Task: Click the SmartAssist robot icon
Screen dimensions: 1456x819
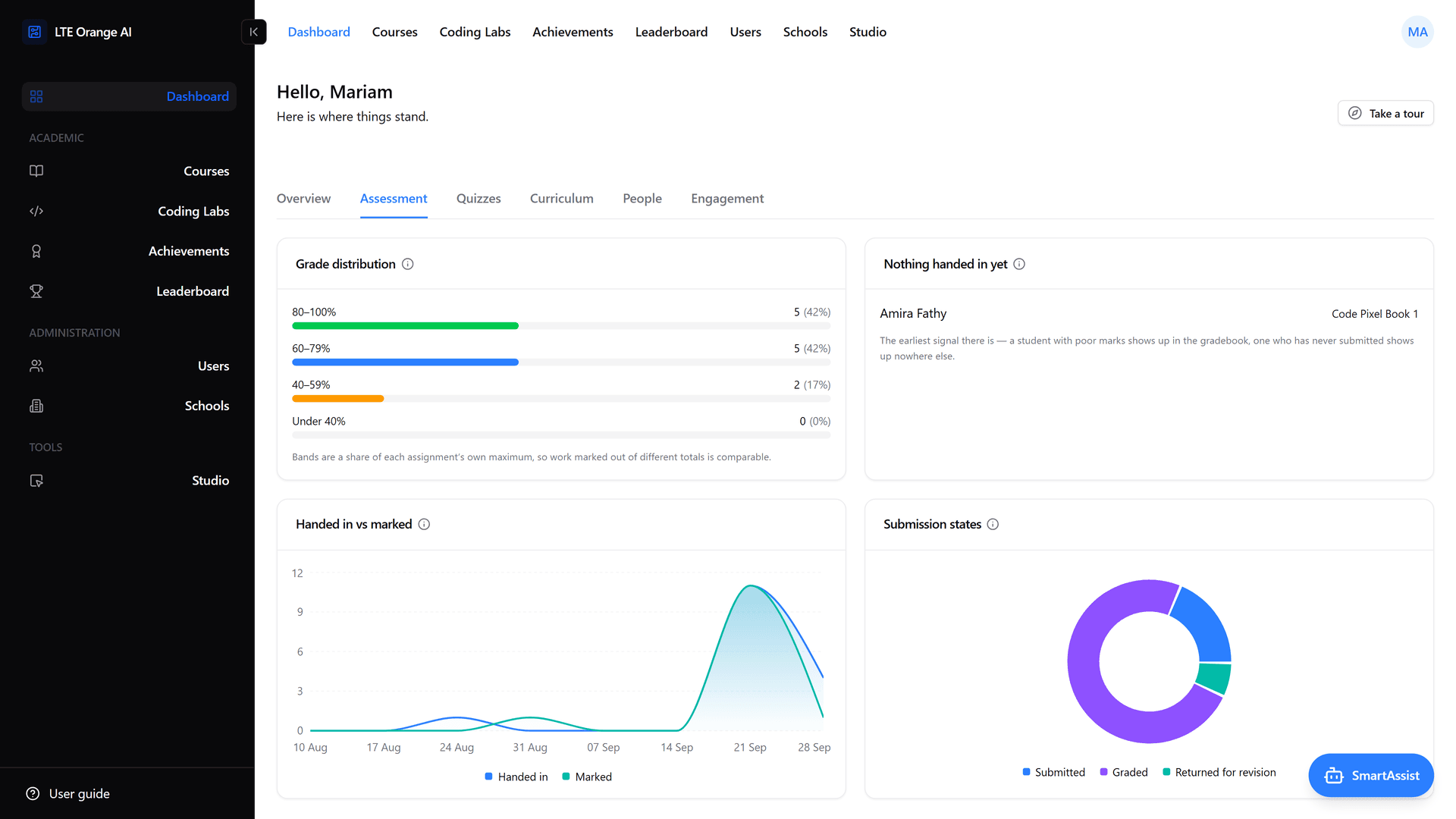Action: coord(1333,775)
